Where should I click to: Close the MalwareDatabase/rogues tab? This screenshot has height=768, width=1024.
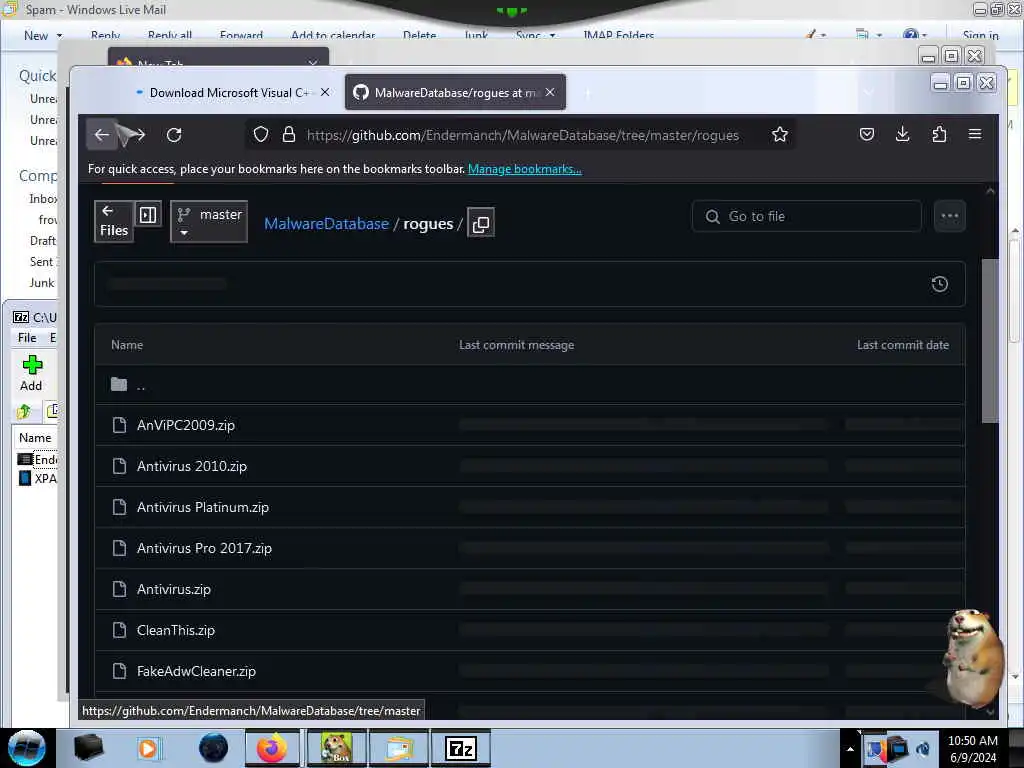550,93
